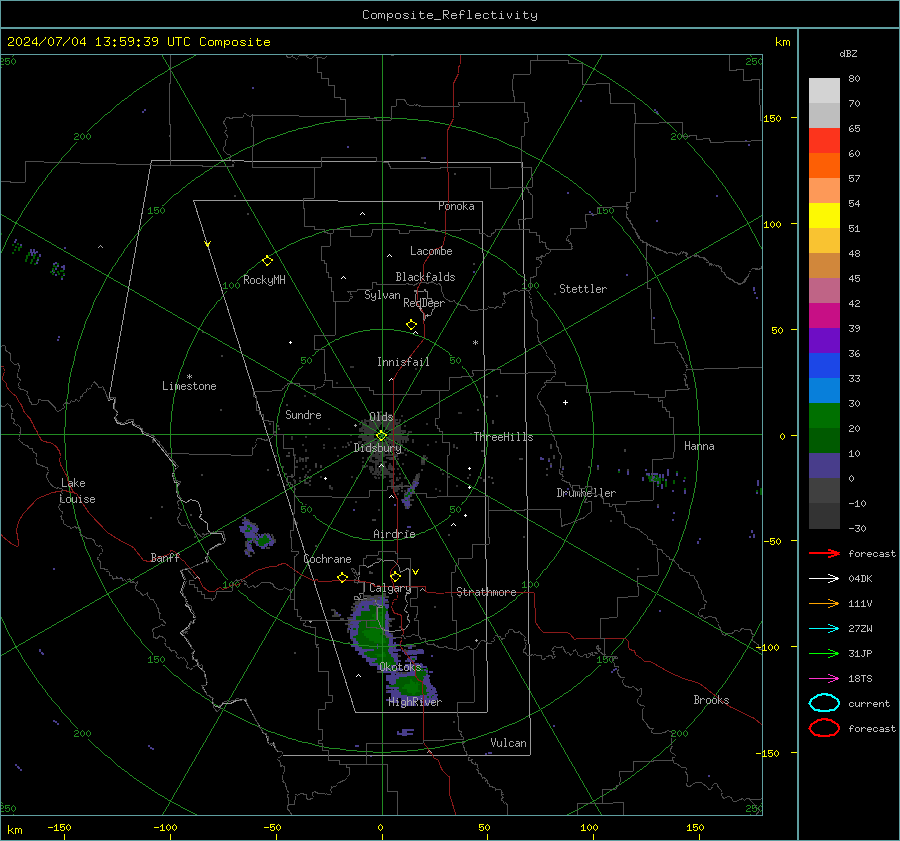Image resolution: width=900 pixels, height=841 pixels.
Task: Click the green storm cell south of Calgary
Action: click(x=373, y=631)
